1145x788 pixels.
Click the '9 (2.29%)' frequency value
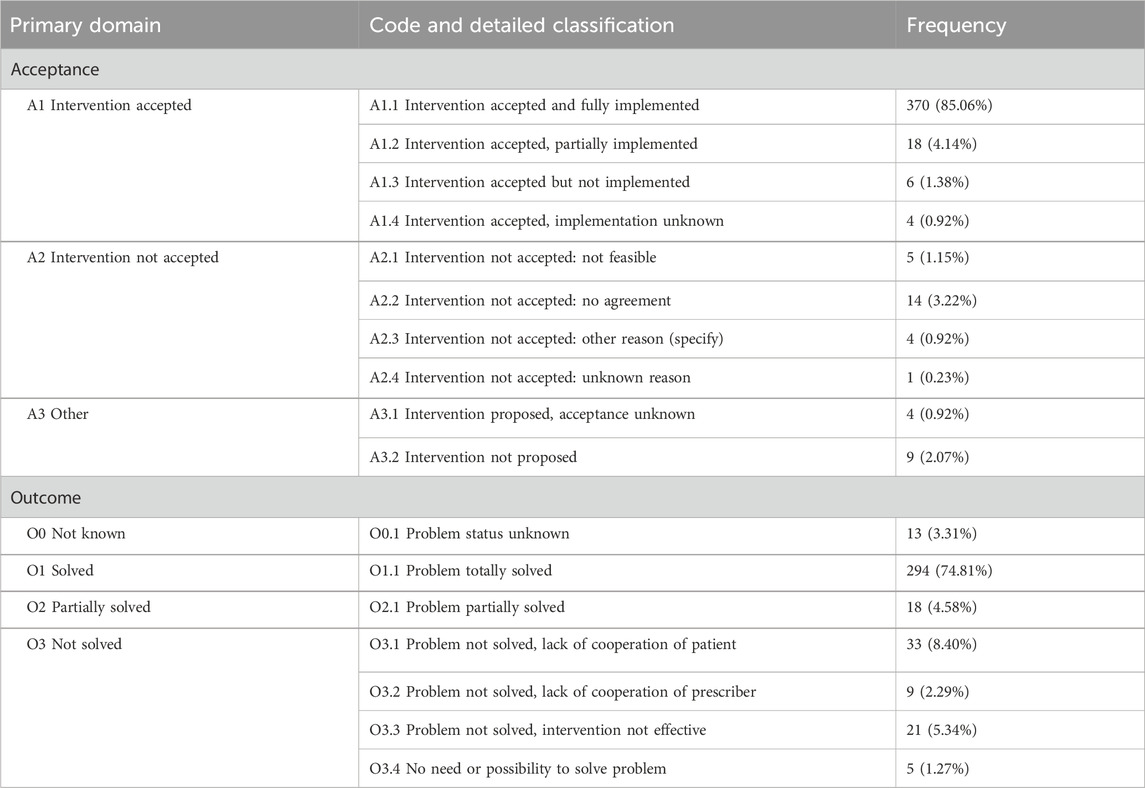938,692
